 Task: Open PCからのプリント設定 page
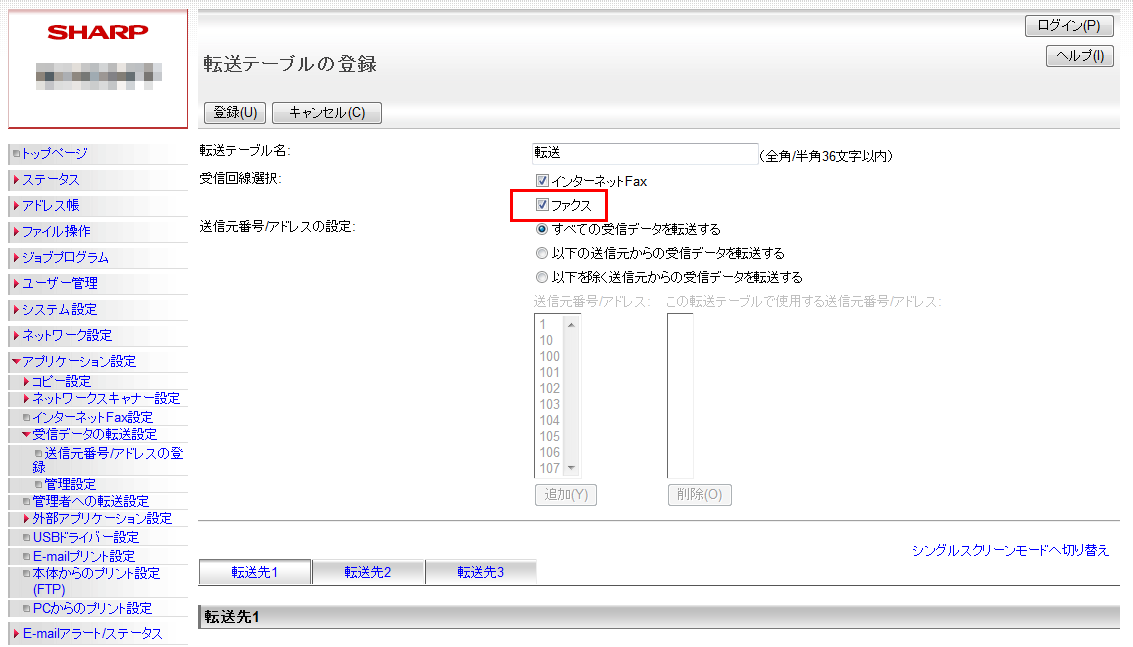92,608
